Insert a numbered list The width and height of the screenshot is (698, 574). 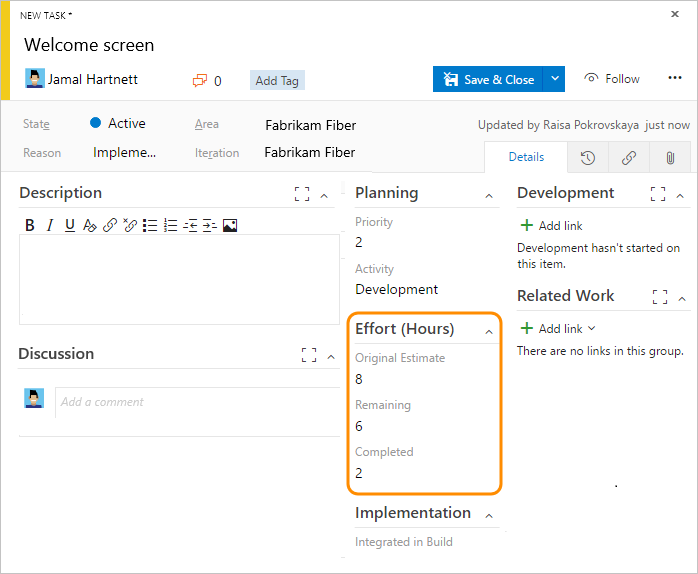click(x=170, y=225)
